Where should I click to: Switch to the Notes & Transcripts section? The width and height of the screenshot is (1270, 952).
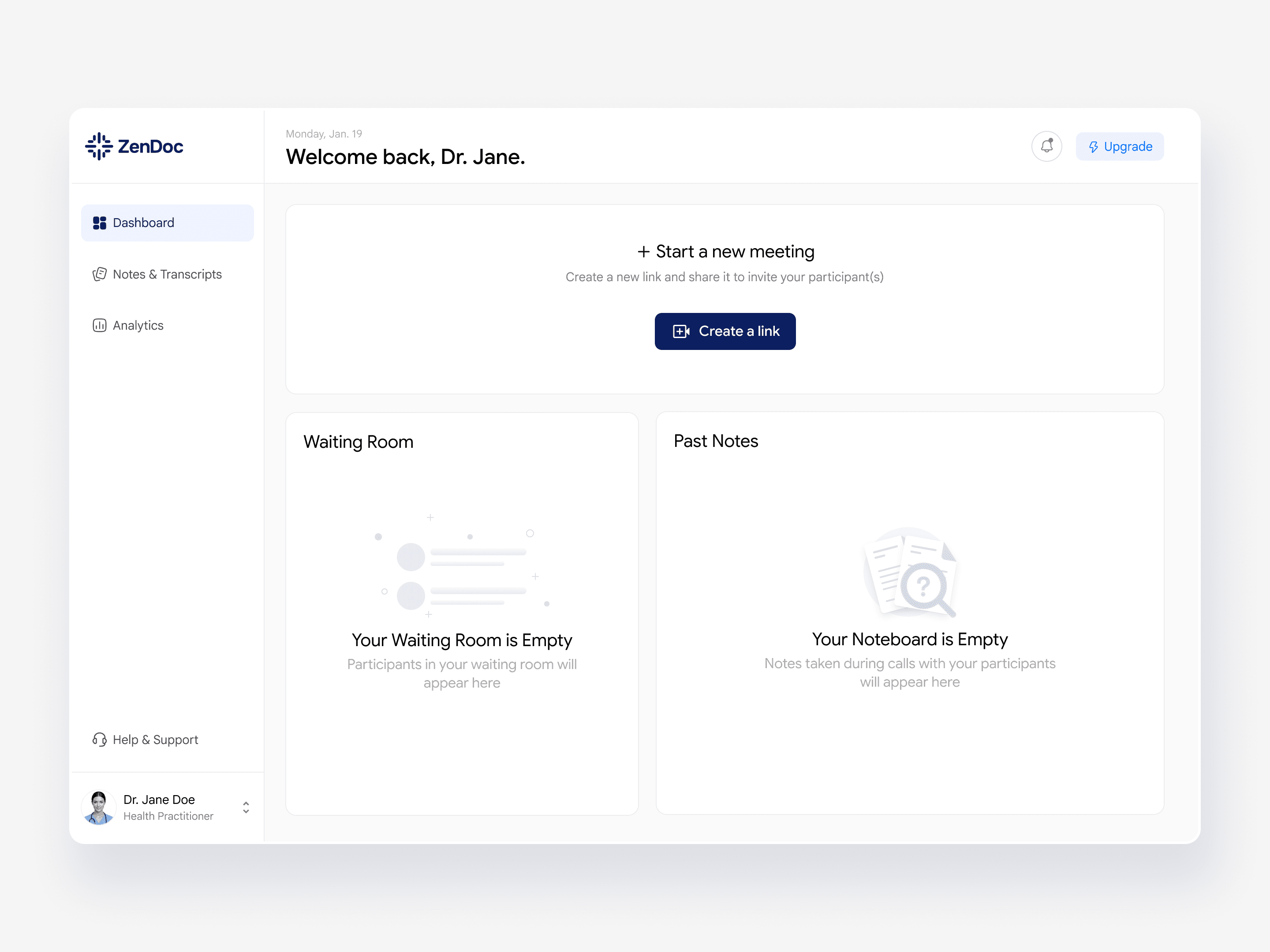pos(168,274)
